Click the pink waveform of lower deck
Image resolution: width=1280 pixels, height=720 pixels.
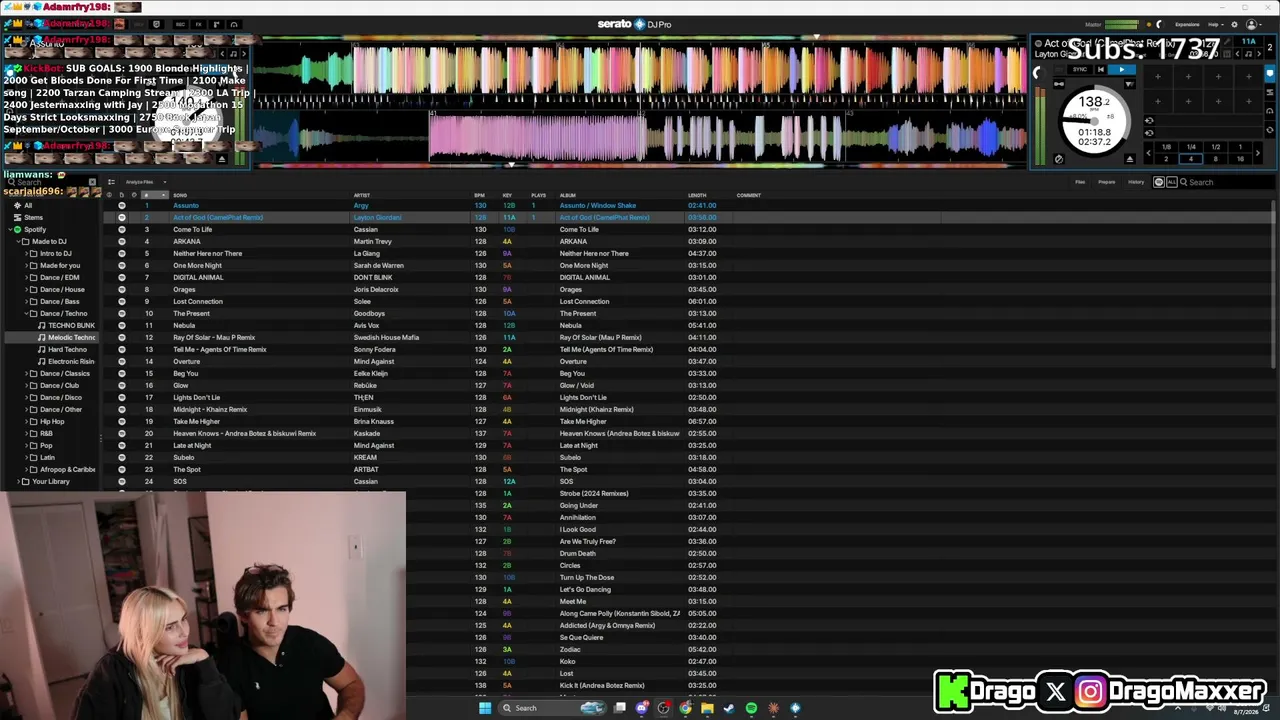[x=540, y=138]
